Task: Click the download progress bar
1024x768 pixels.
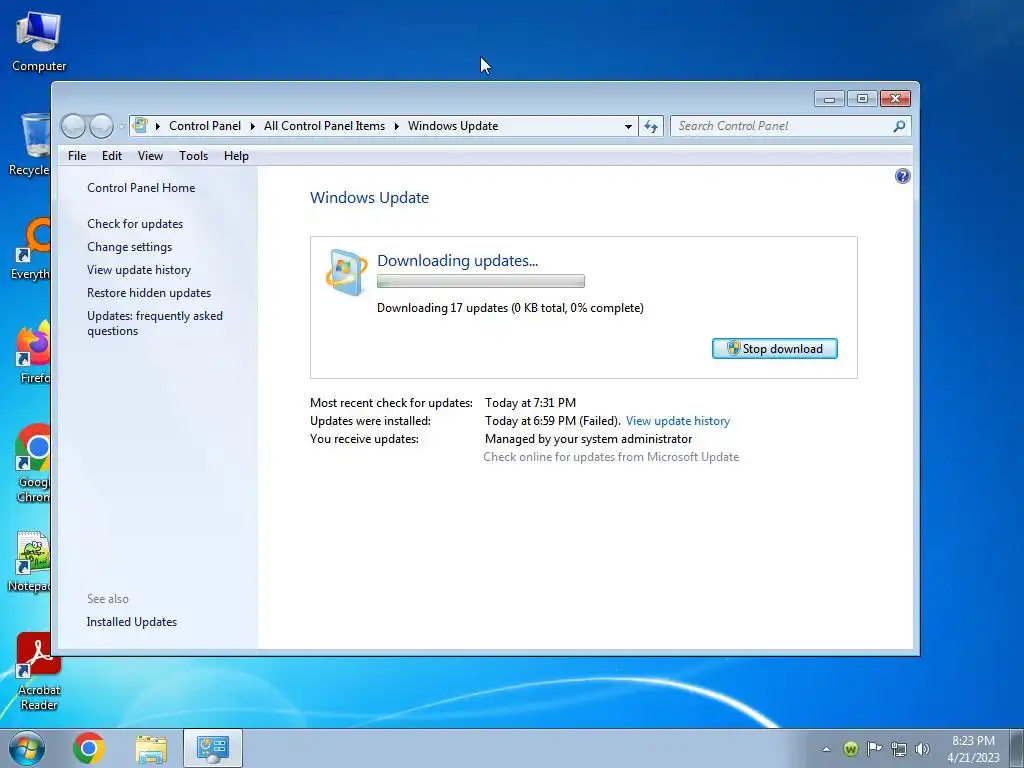Action: 481,281
